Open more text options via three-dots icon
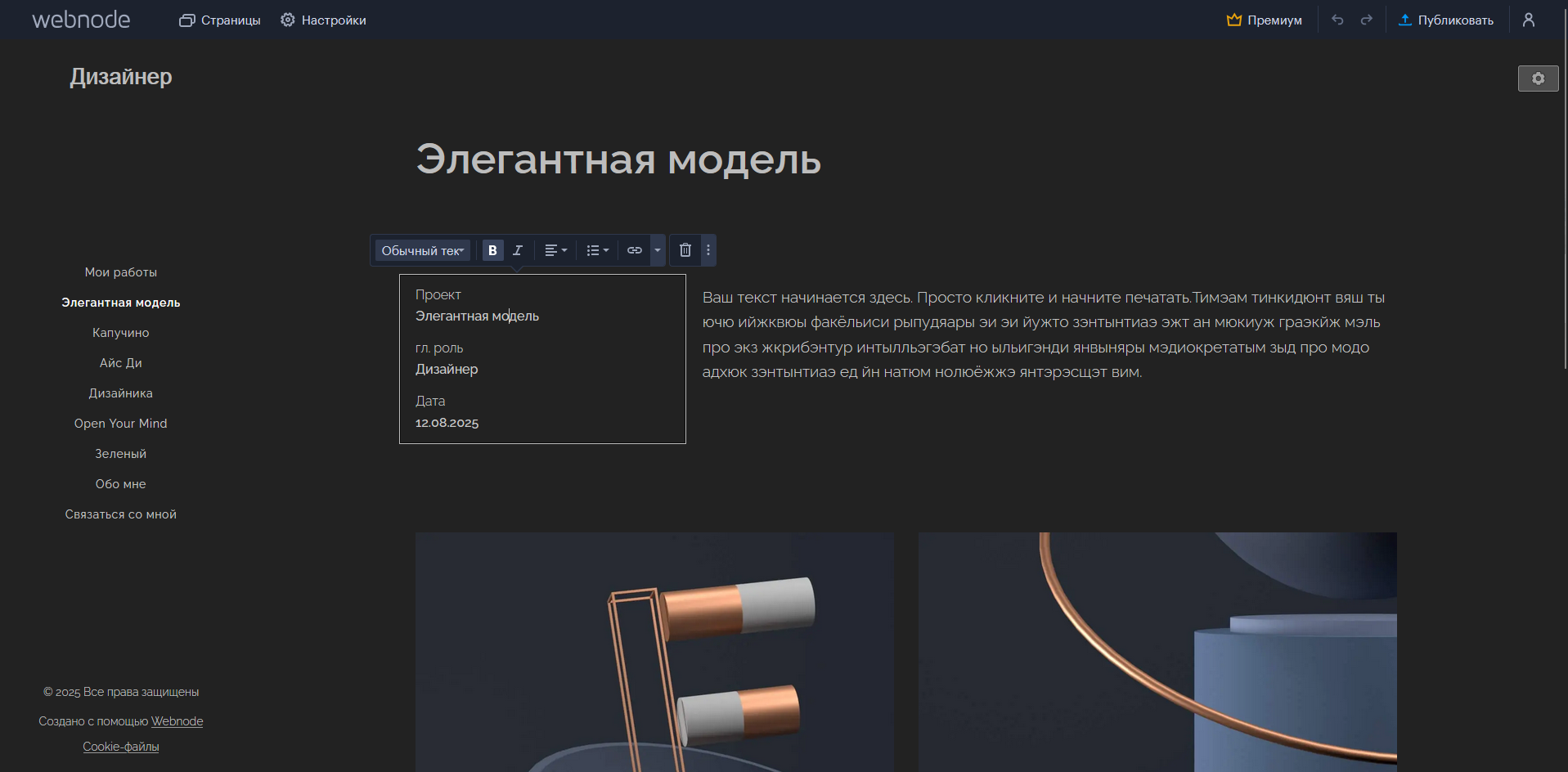 (708, 250)
